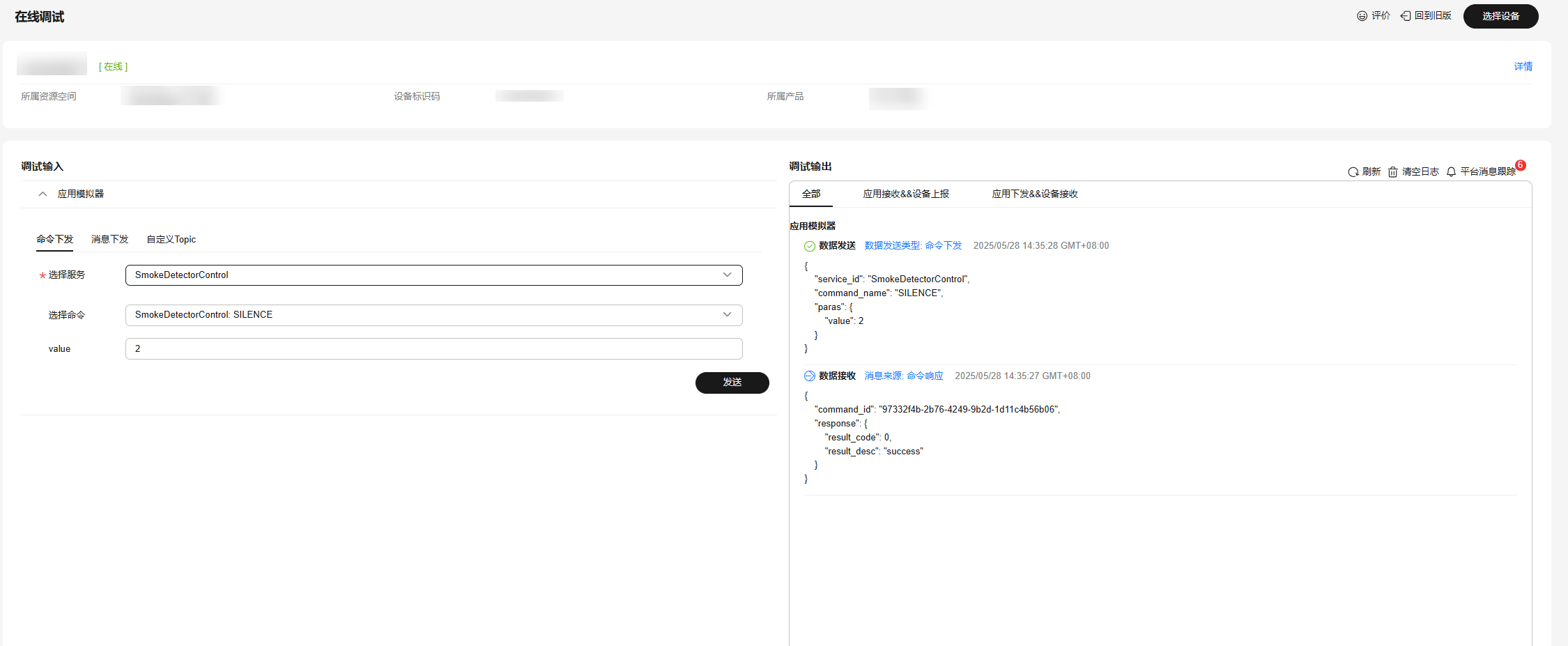Open the 详情 link
Image resolution: width=1568 pixels, height=646 pixels.
pyautogui.click(x=1523, y=66)
